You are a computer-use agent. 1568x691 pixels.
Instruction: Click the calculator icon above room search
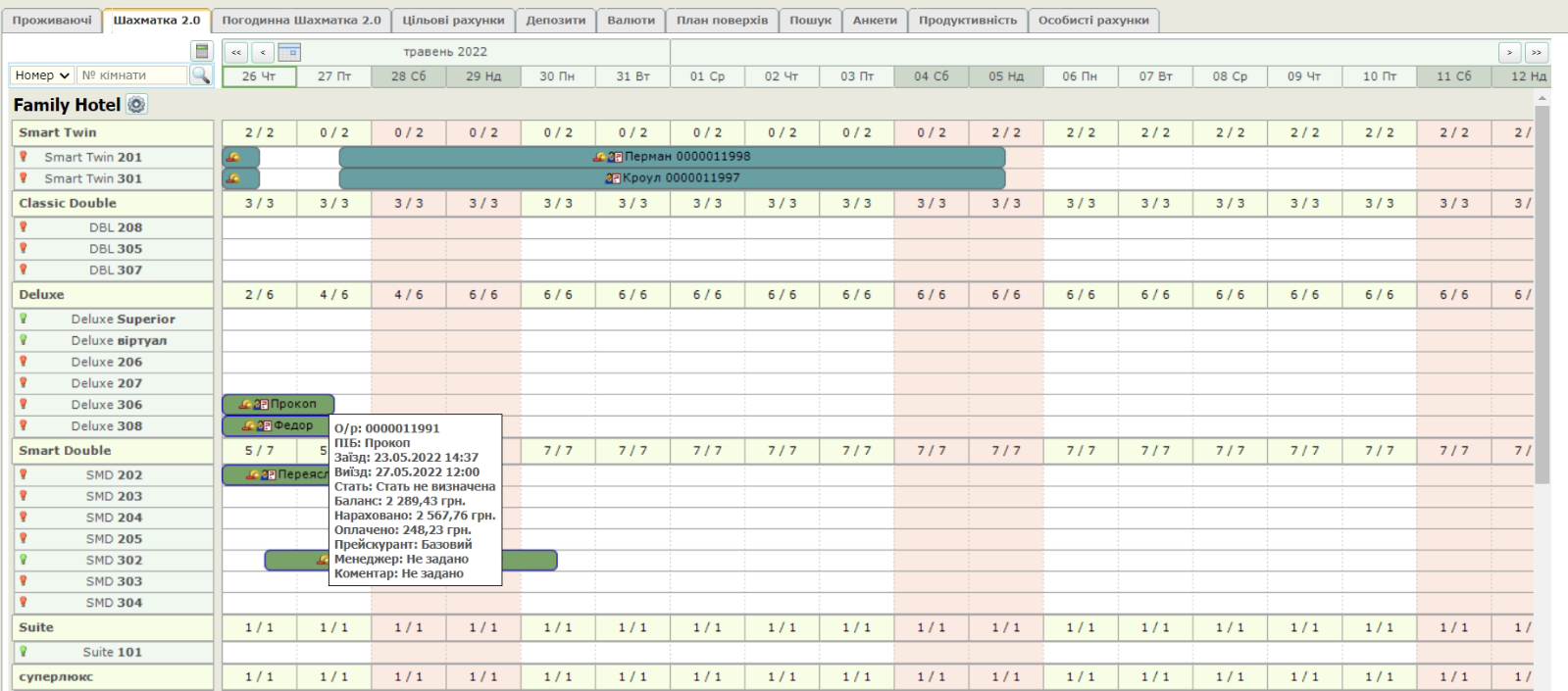click(202, 52)
